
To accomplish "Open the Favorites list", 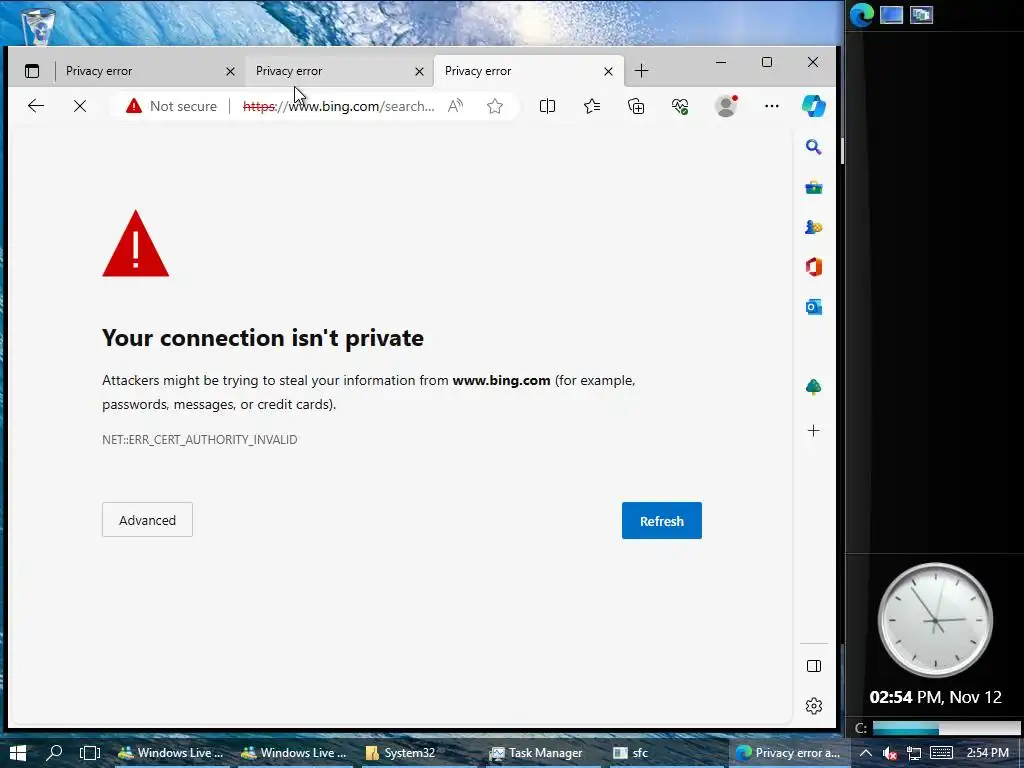I will (x=592, y=106).
